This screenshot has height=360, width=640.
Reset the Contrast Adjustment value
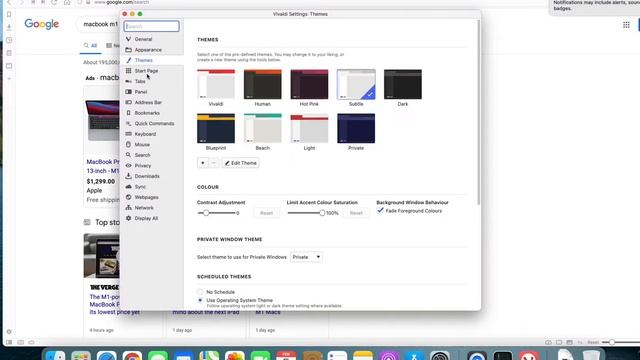pyautogui.click(x=267, y=213)
